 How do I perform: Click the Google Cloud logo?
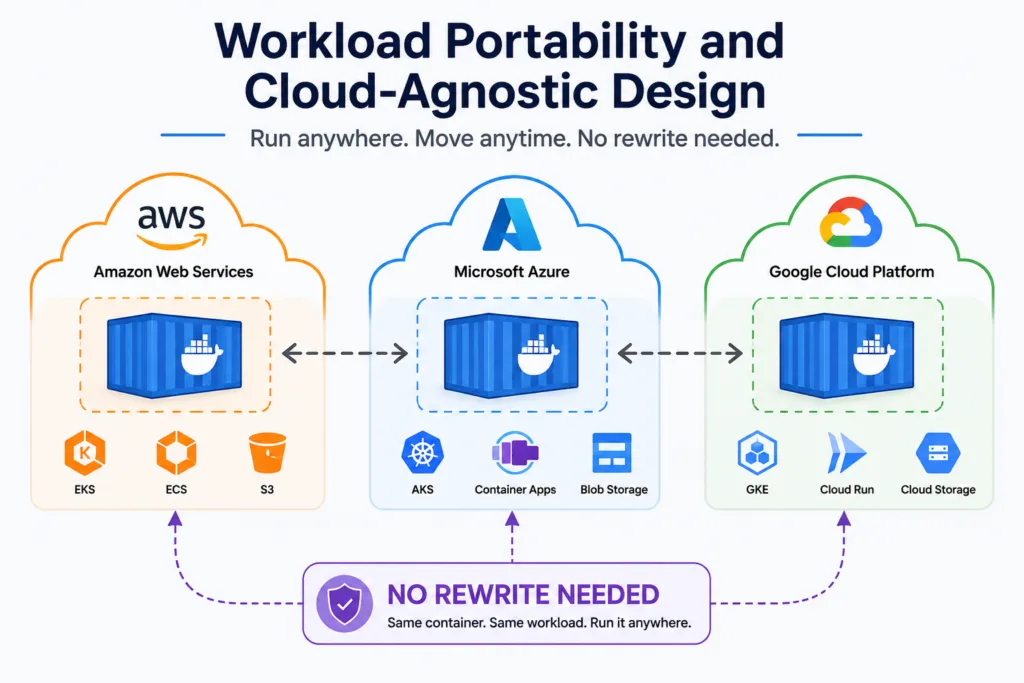851,223
